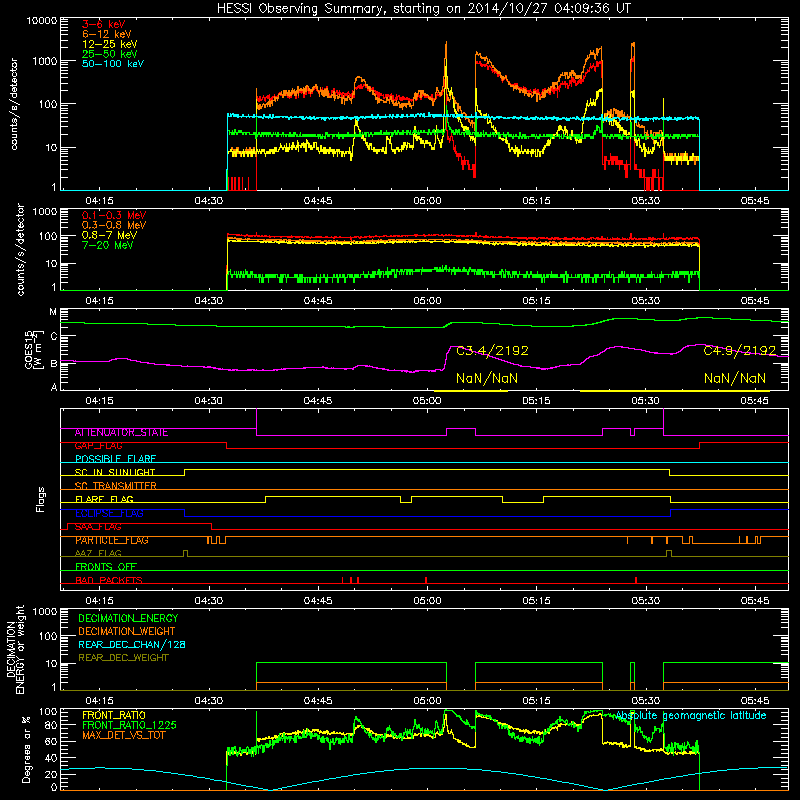Click the DECIMATION_ENERGY legend label
The image size is (800, 800).
[x=128, y=618]
